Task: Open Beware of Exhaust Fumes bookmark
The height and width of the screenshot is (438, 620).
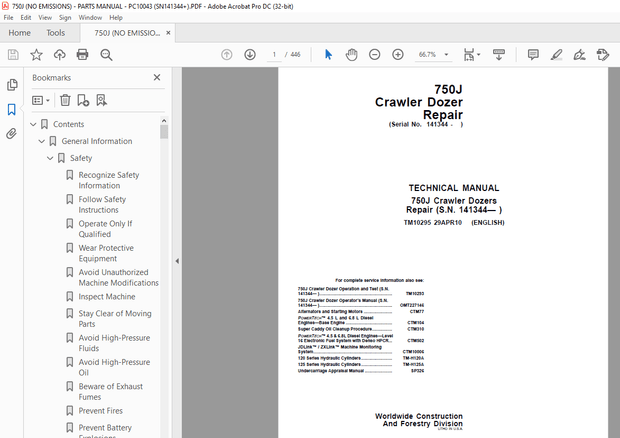Action: 110,392
